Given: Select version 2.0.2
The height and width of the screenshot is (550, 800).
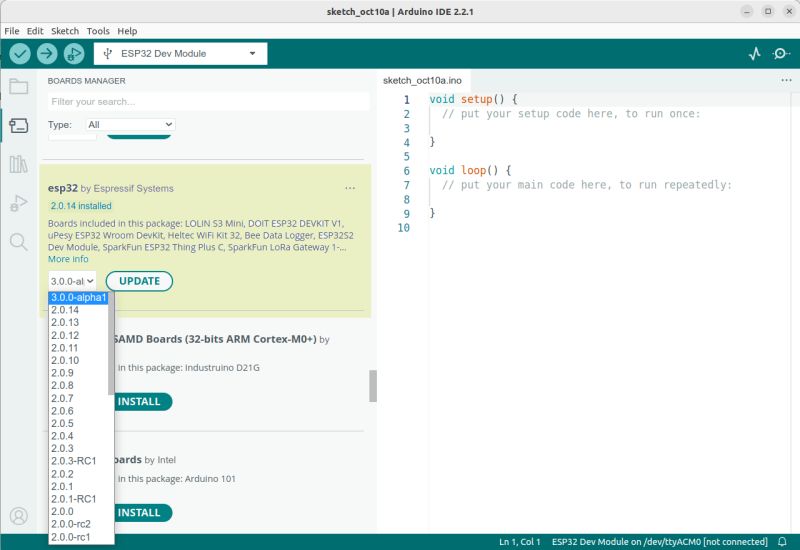Looking at the screenshot, I should 78,473.
